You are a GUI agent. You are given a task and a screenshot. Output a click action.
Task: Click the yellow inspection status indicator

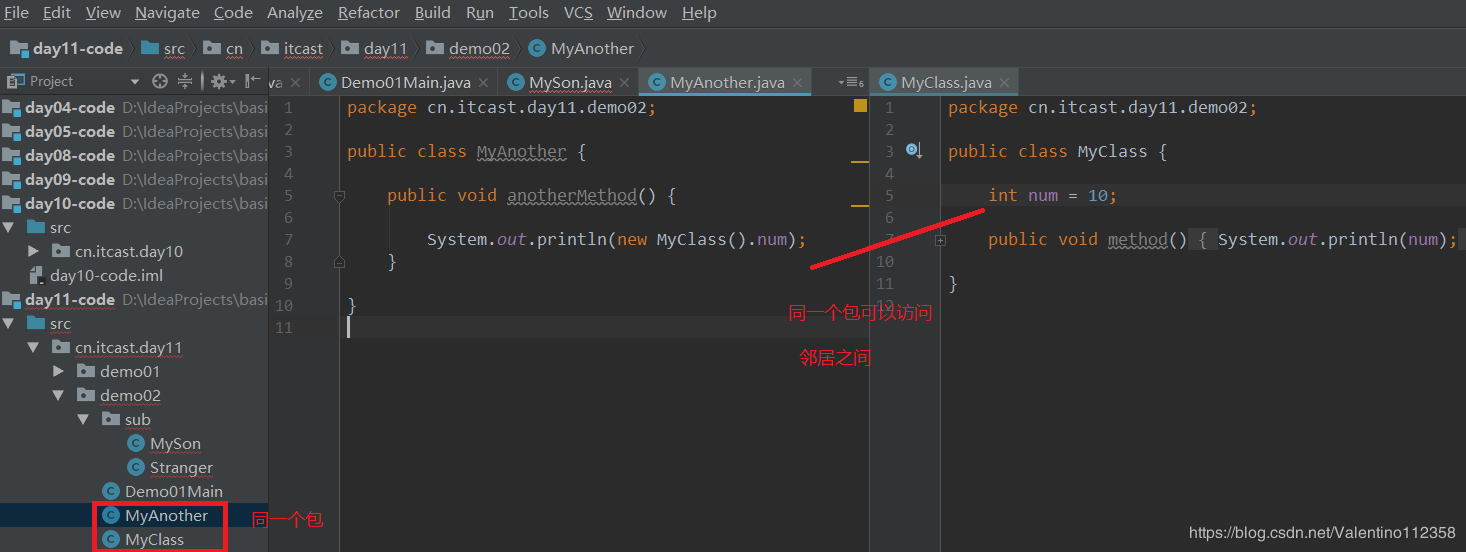tap(860, 105)
